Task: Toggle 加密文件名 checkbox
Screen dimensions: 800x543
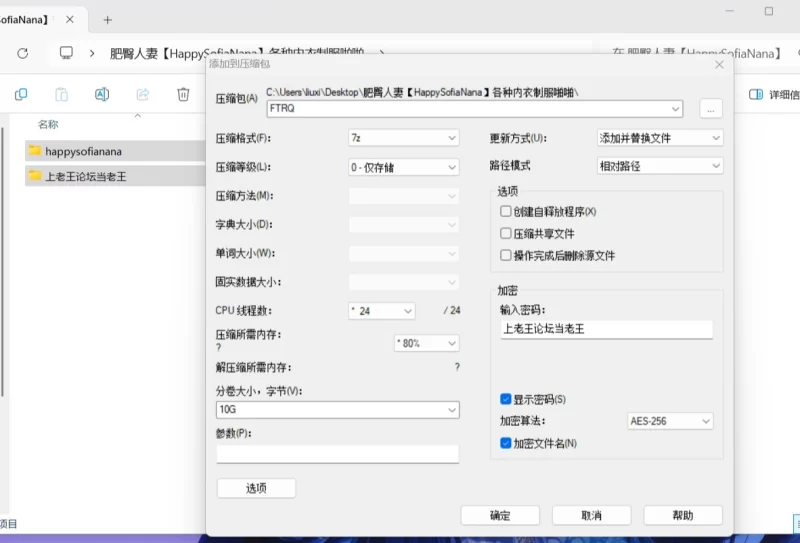Action: coord(506,443)
